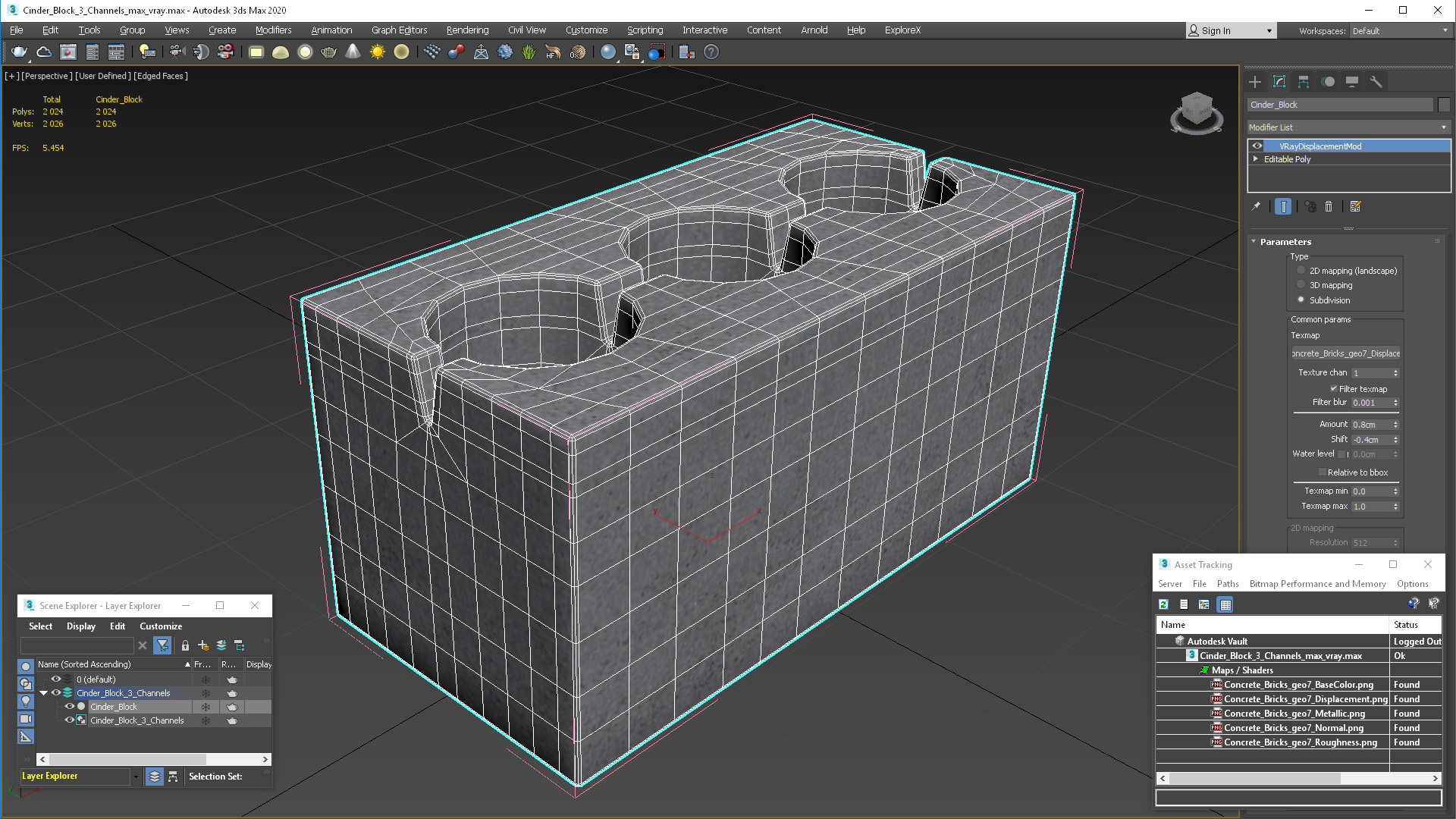Image resolution: width=1456 pixels, height=819 pixels.
Task: Toggle VRayDisplacementMod eye visibility in stack
Action: pyautogui.click(x=1257, y=146)
